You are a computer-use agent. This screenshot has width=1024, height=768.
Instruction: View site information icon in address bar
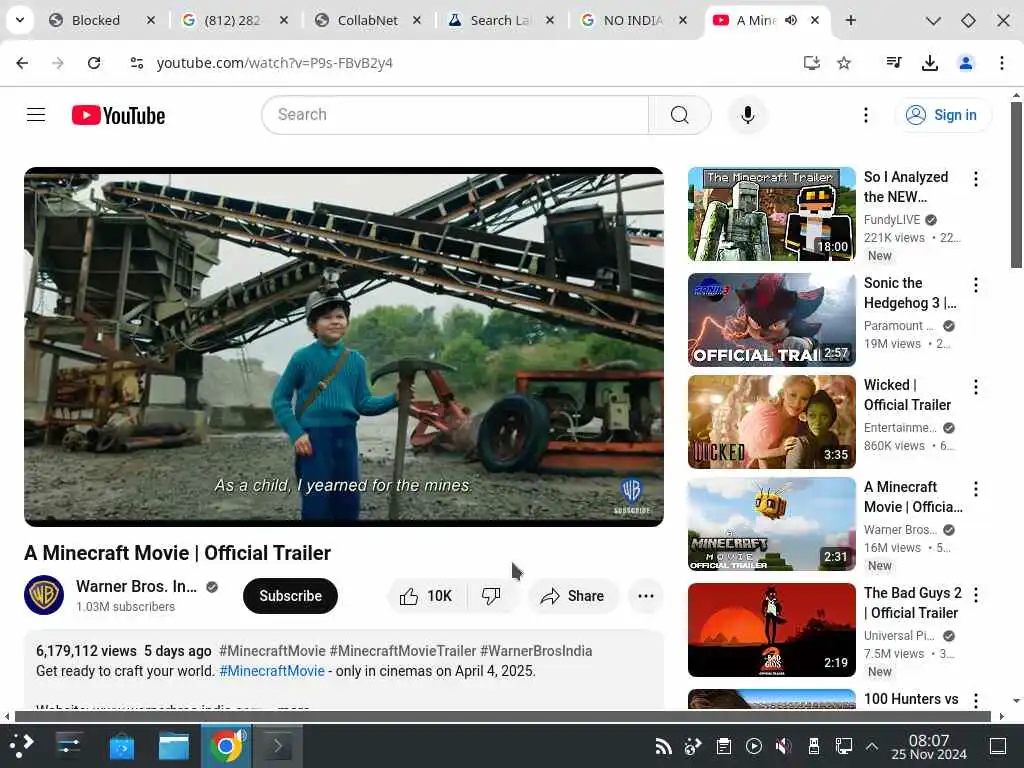(x=136, y=63)
